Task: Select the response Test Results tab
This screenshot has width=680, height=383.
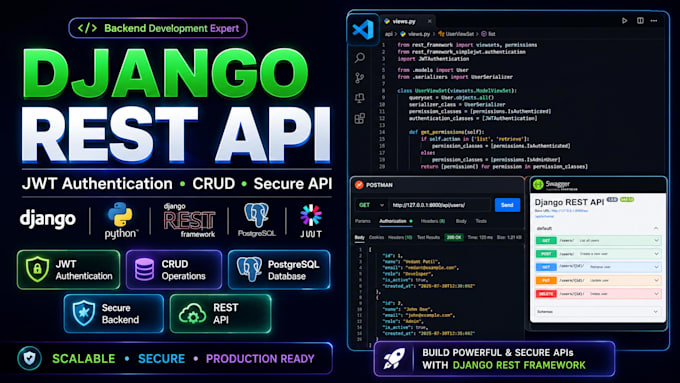Action: (428, 237)
